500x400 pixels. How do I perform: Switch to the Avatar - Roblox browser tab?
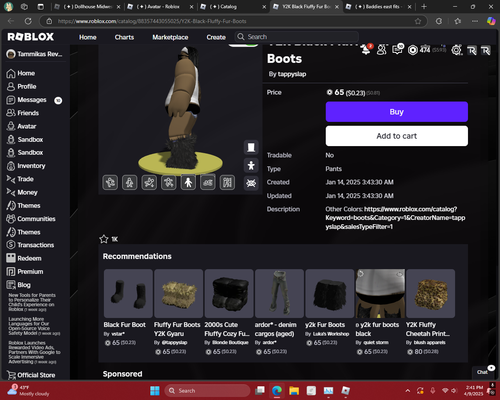(x=159, y=7)
